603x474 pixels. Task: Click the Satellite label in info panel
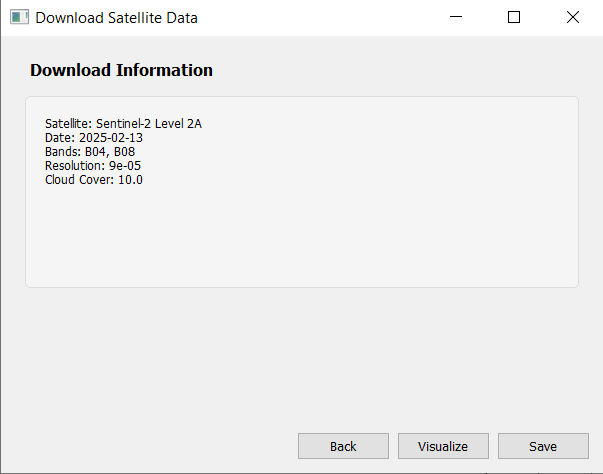click(x=67, y=123)
